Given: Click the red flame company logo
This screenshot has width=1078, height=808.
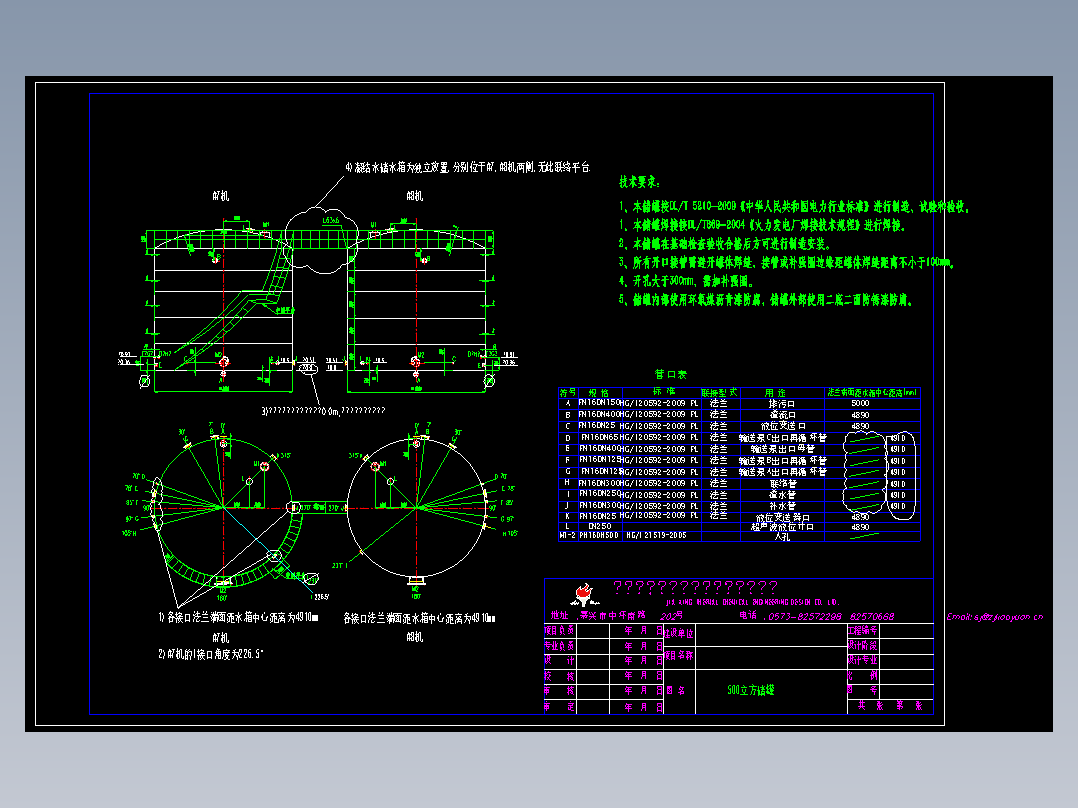Looking at the screenshot, I should [x=584, y=593].
